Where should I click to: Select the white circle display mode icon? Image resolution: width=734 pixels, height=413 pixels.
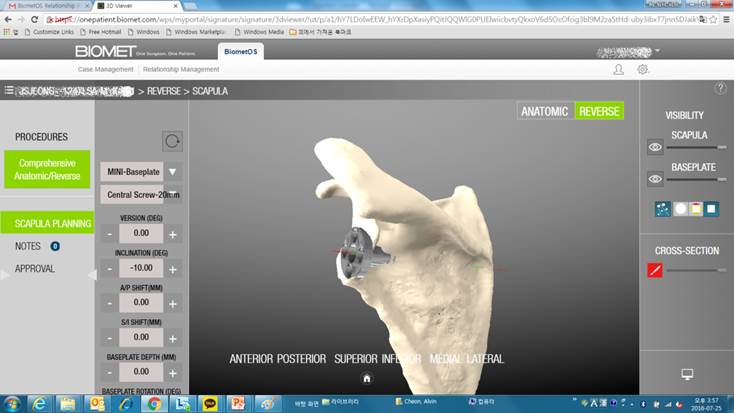(680, 209)
